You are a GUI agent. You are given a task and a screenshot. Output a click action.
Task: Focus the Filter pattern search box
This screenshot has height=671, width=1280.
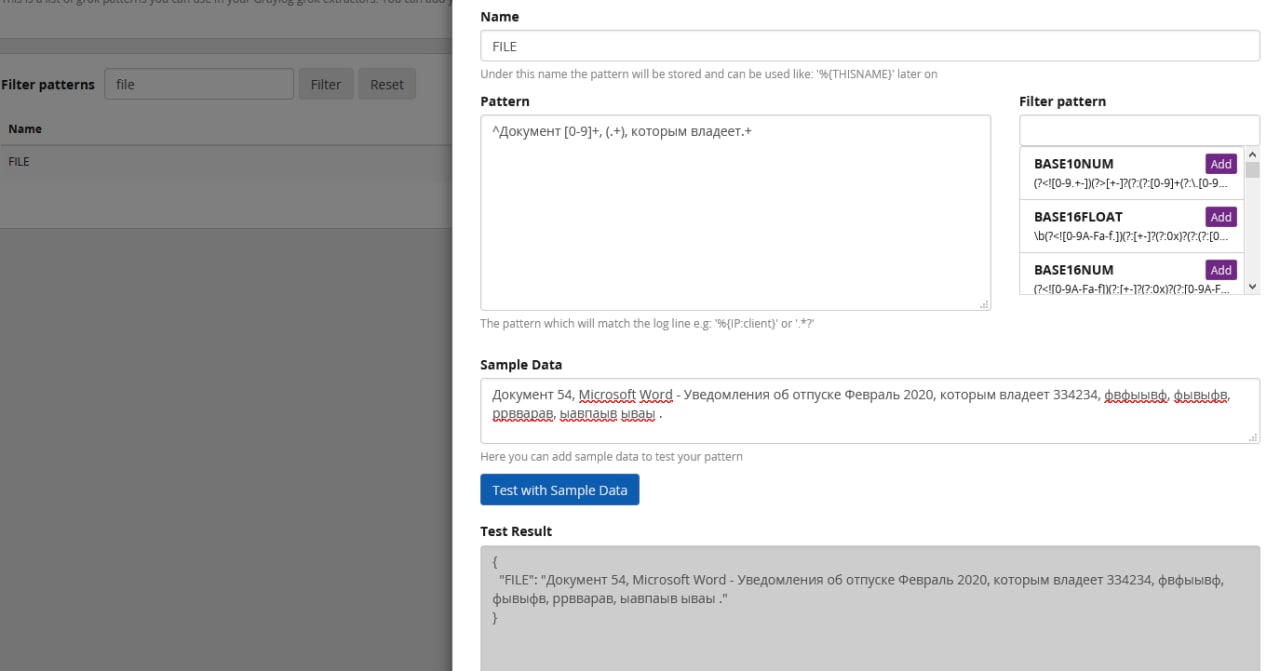point(1139,130)
